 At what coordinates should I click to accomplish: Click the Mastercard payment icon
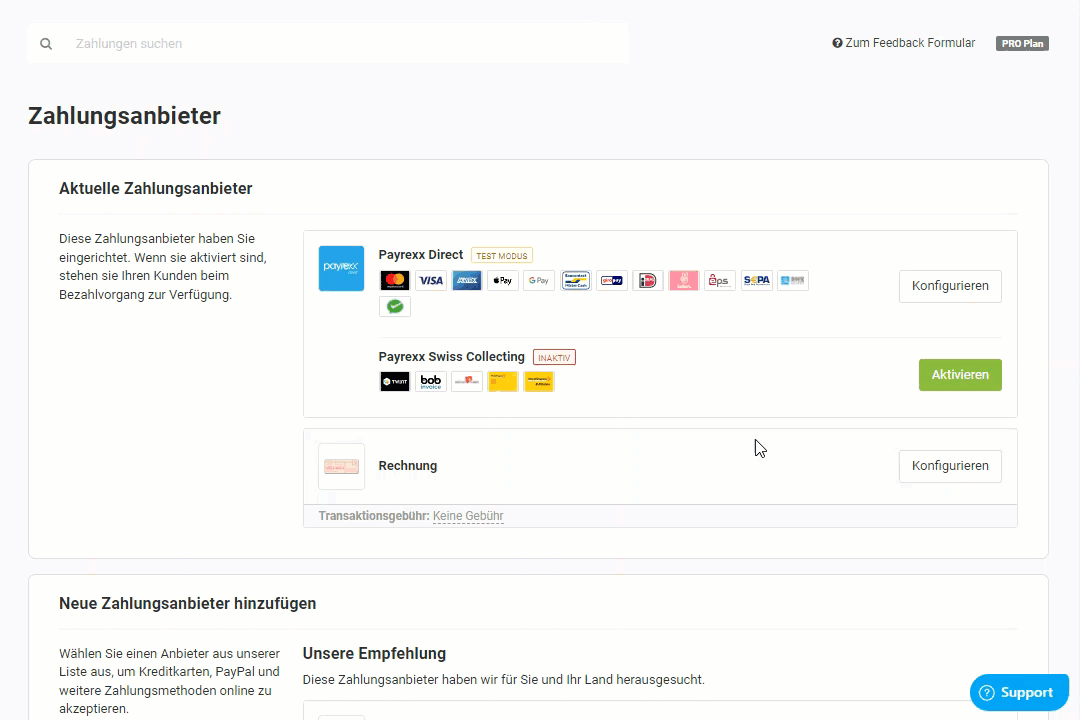(395, 281)
